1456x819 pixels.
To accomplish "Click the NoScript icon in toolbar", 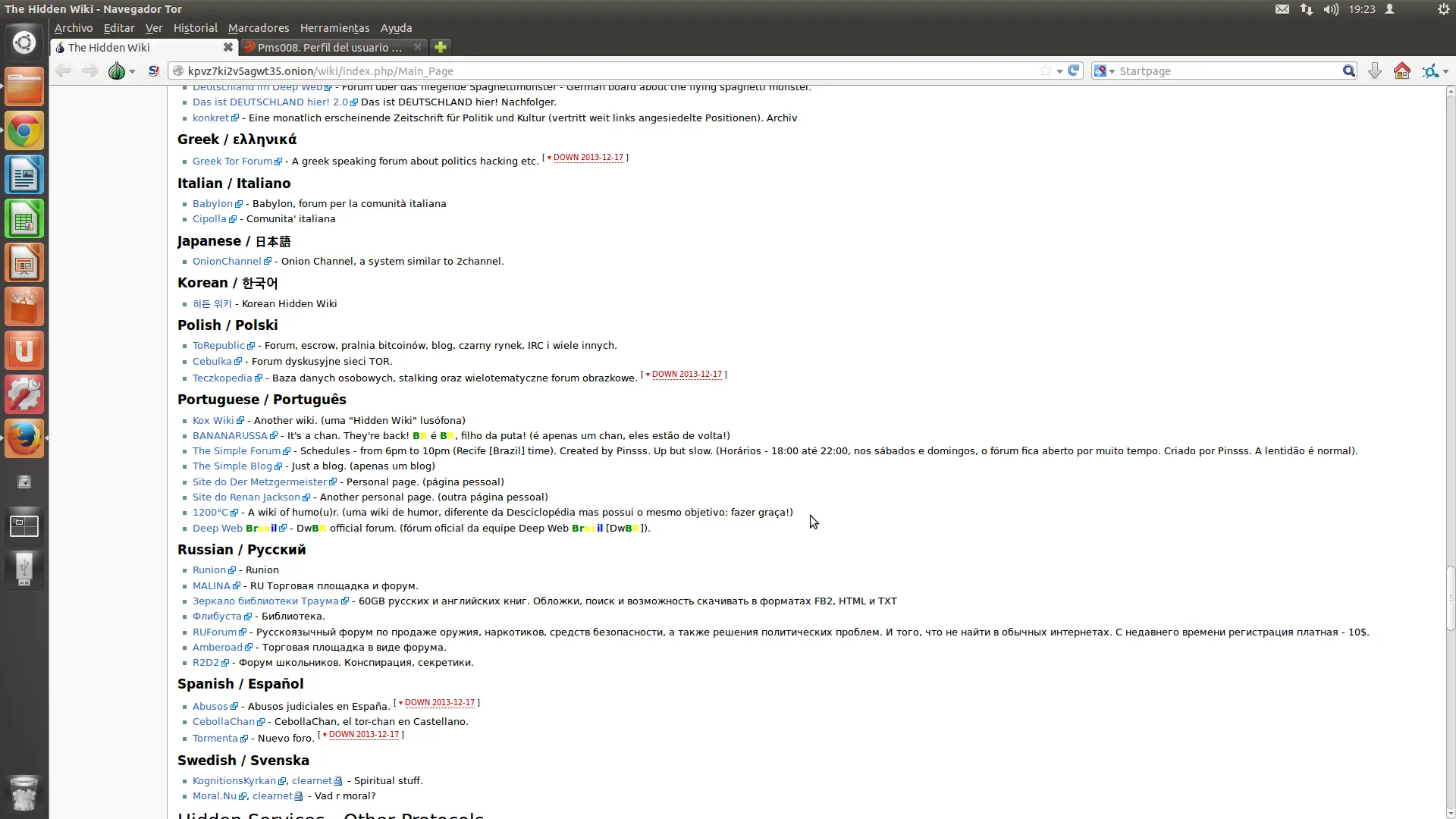I will pyautogui.click(x=154, y=71).
